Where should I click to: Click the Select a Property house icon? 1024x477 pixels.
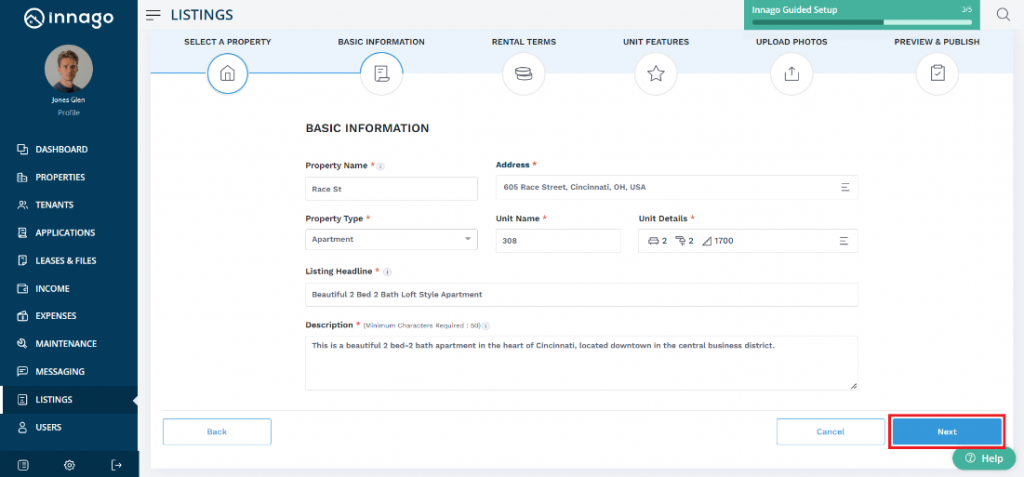[x=228, y=74]
